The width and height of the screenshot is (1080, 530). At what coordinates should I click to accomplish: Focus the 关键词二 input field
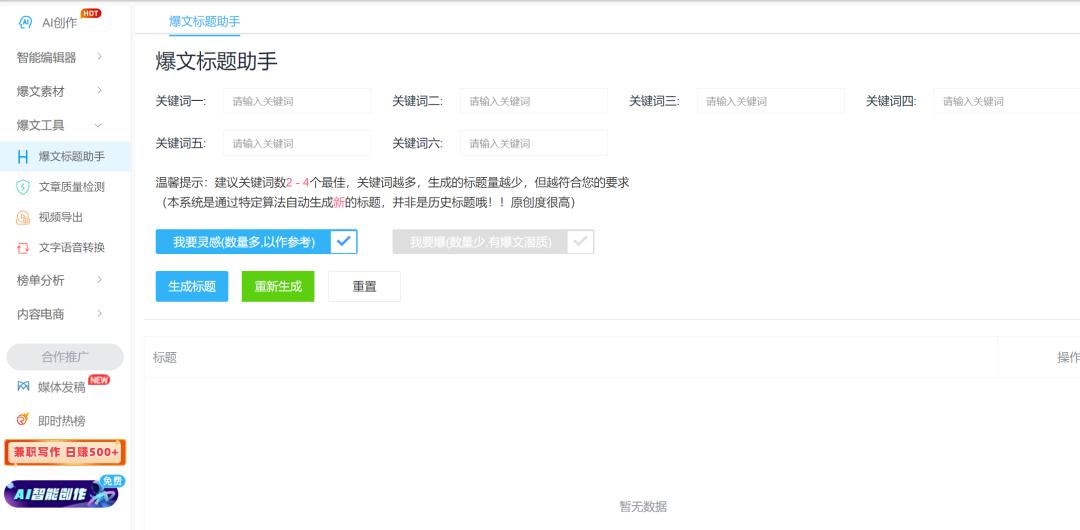pyautogui.click(x=534, y=101)
